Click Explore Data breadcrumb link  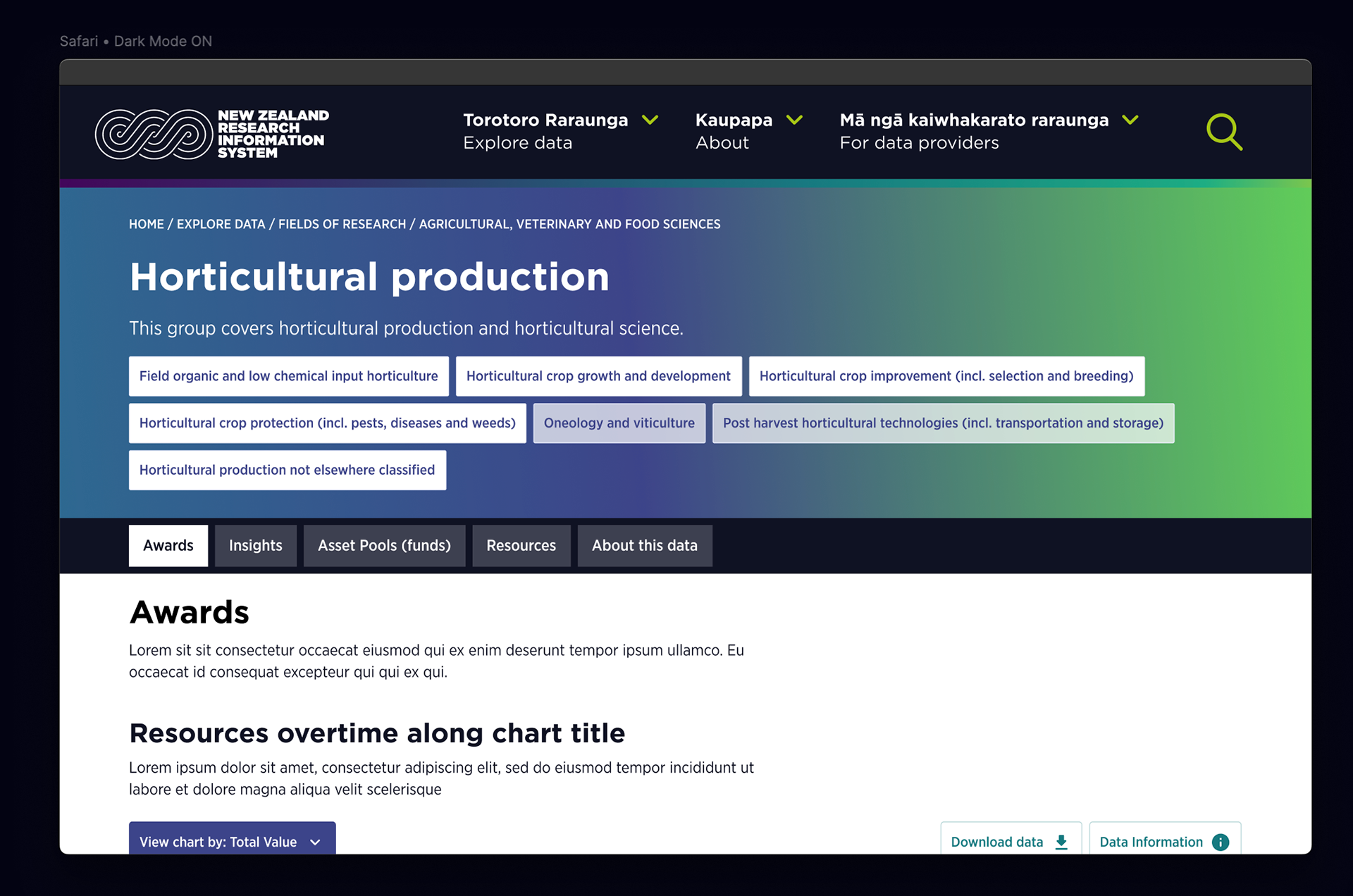[221, 224]
